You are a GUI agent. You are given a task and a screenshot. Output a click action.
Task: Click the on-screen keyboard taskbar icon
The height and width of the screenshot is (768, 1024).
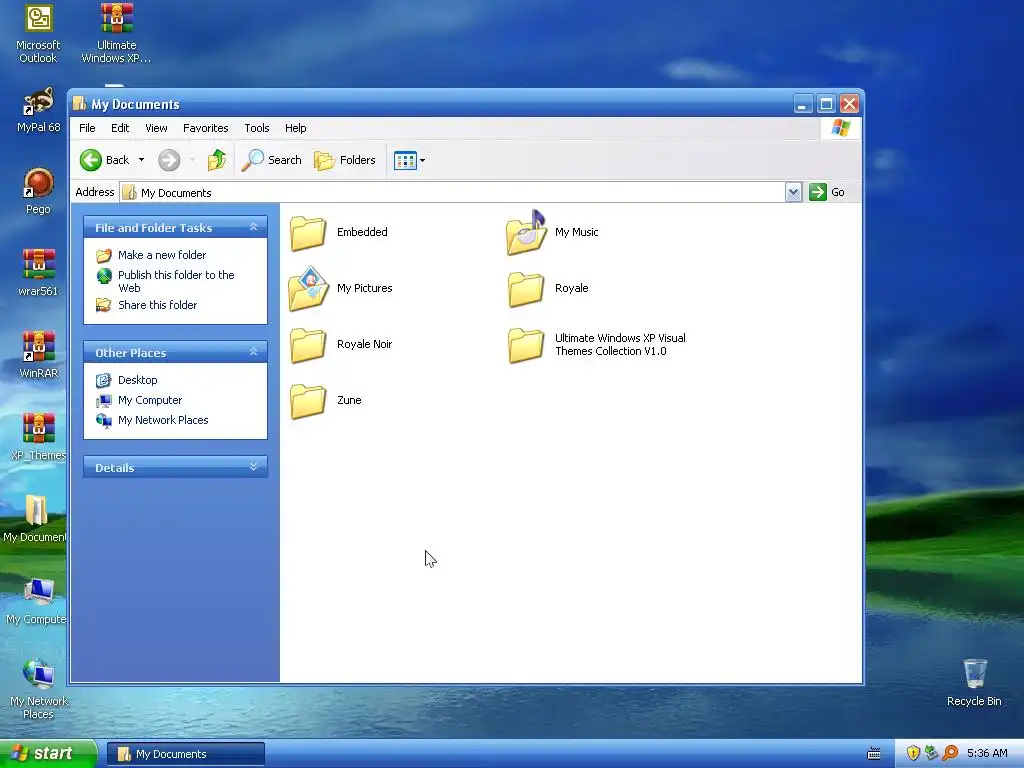[874, 754]
